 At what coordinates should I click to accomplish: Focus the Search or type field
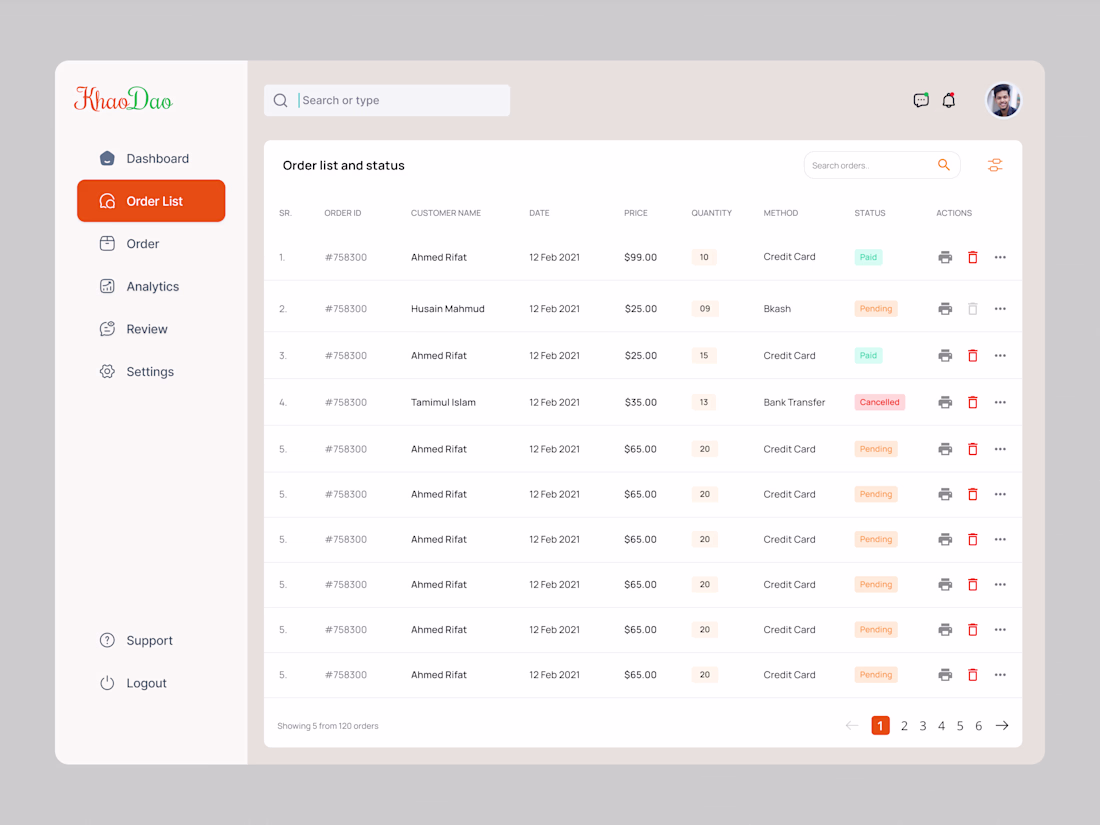pyautogui.click(x=387, y=100)
